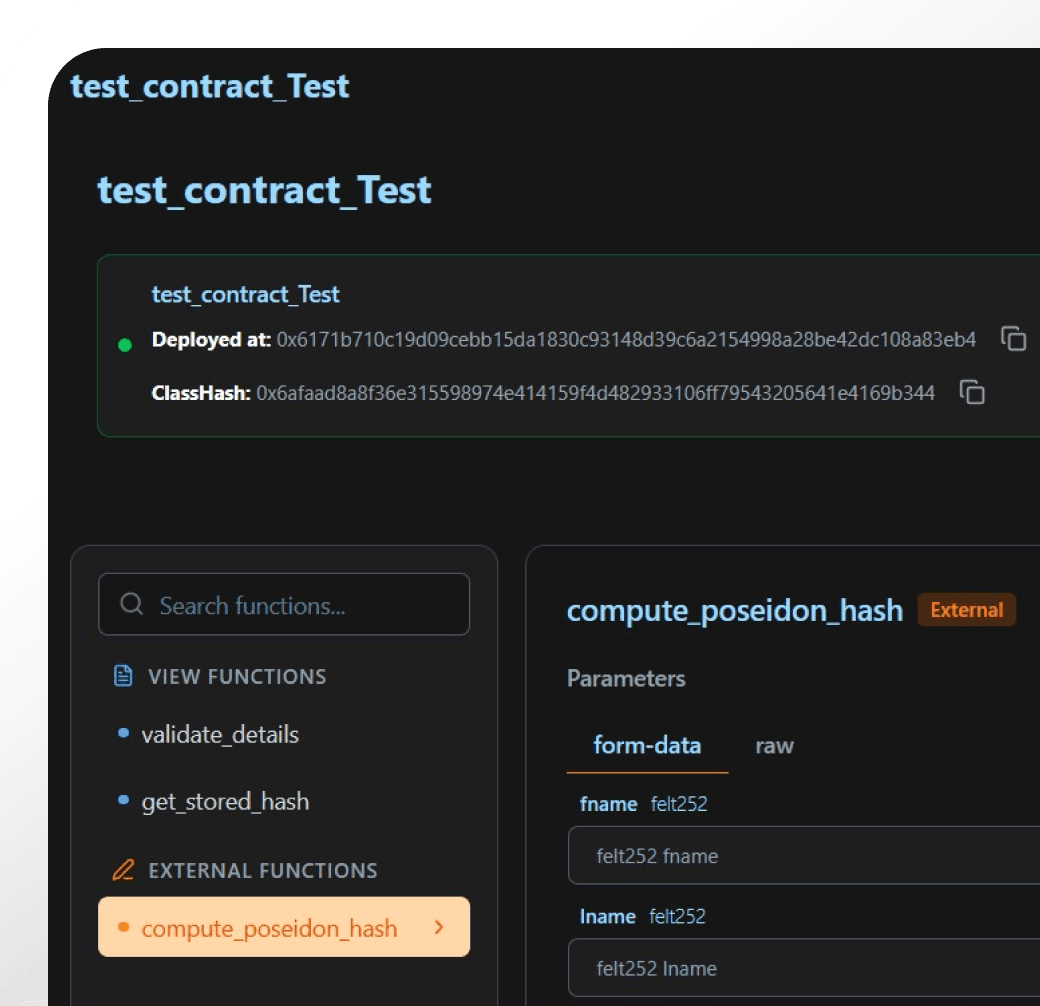Expand compute_poseidon_hash using its chevron arrow
Viewport: 1040px width, 1006px height.
coord(438,928)
